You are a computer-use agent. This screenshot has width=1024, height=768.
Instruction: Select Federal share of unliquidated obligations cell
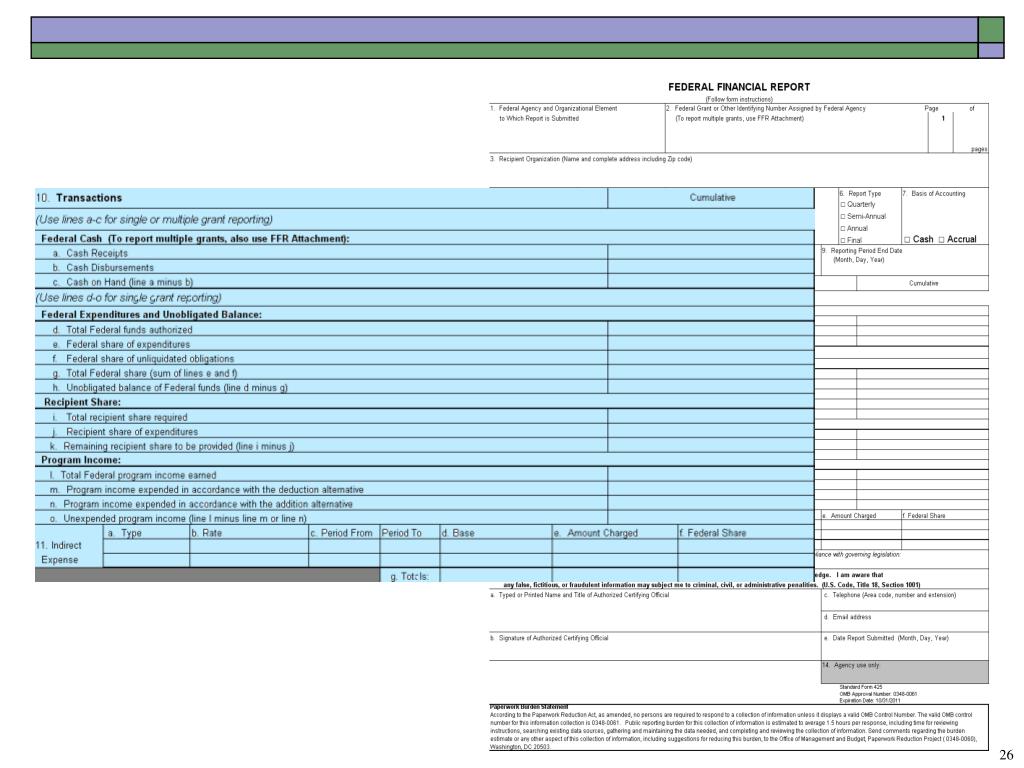[711, 358]
